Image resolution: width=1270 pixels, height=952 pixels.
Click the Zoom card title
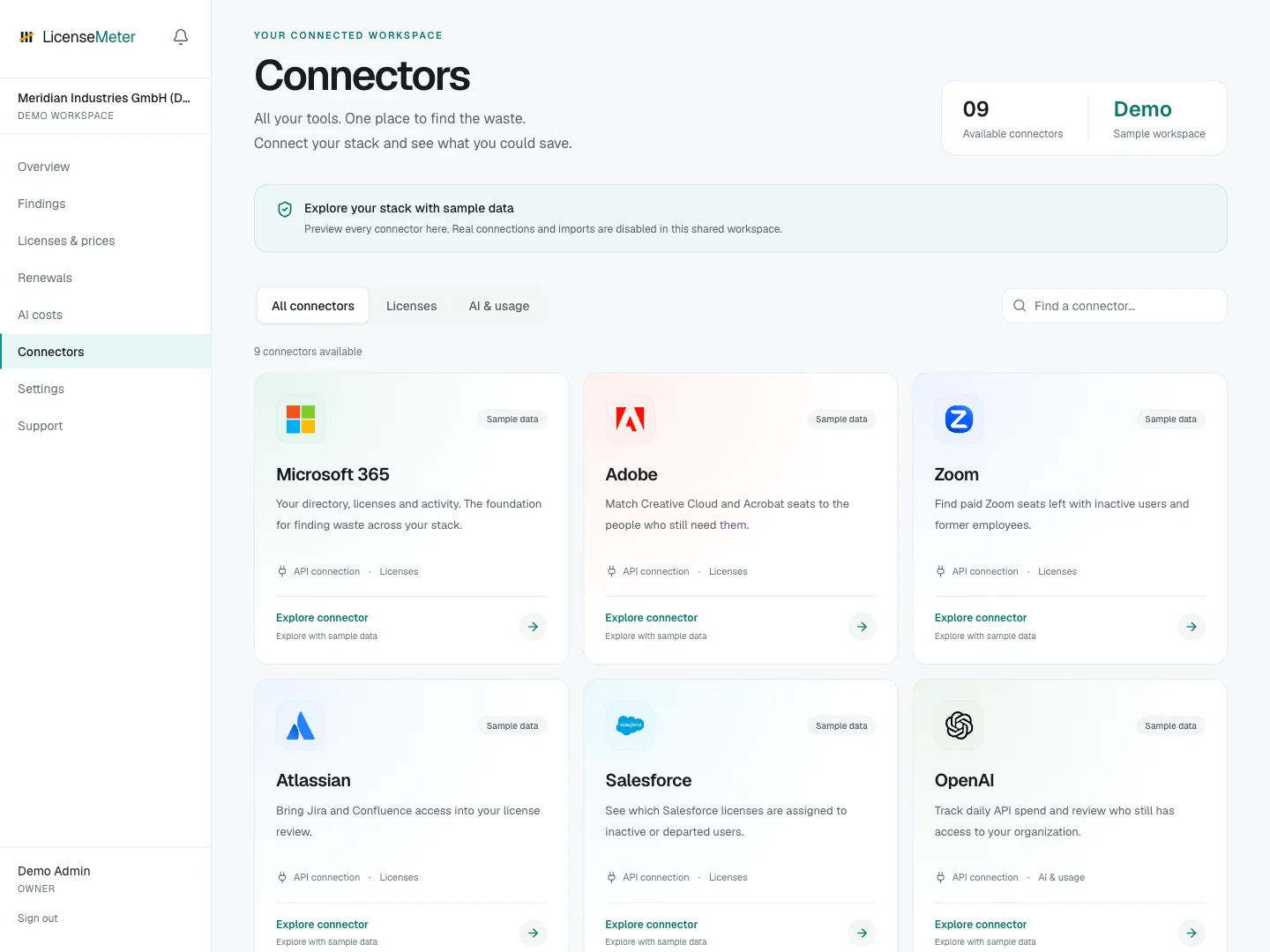(957, 474)
